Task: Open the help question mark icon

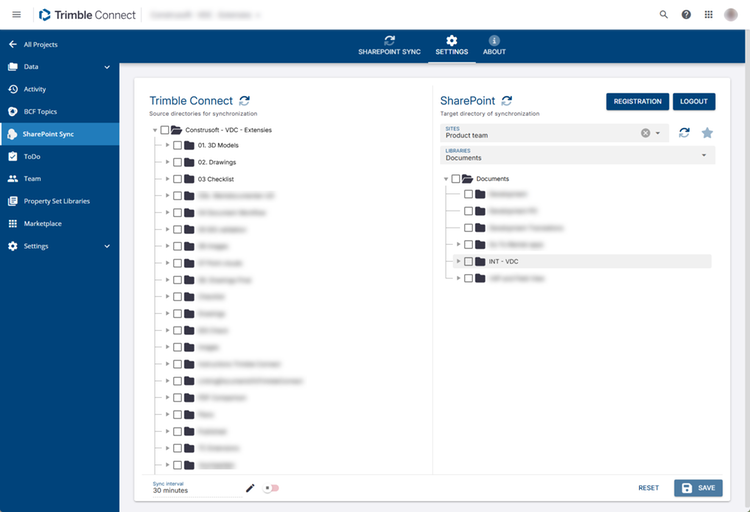Action: click(686, 14)
